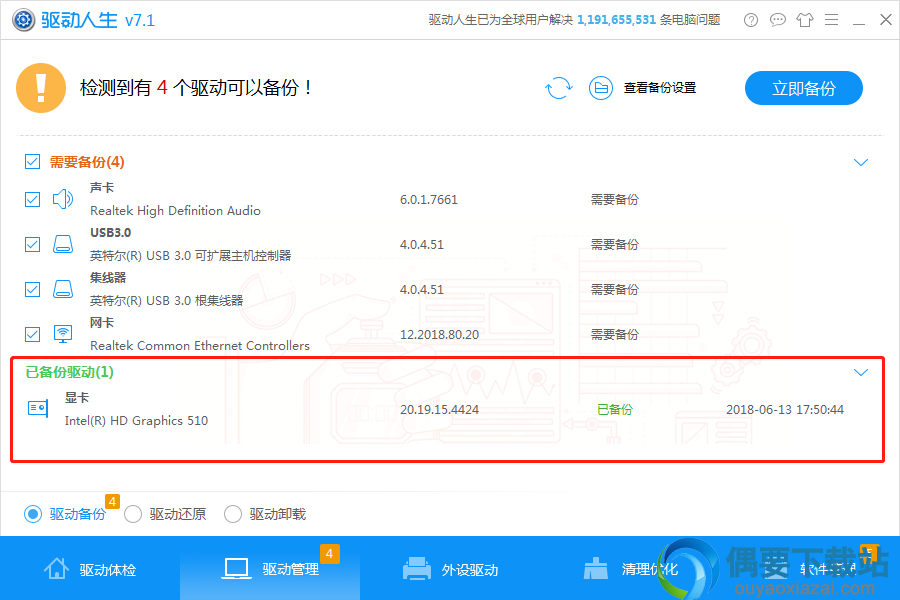Click the 集线器 hub drive icon
Viewport: 900px width, 600px height.
point(63,289)
